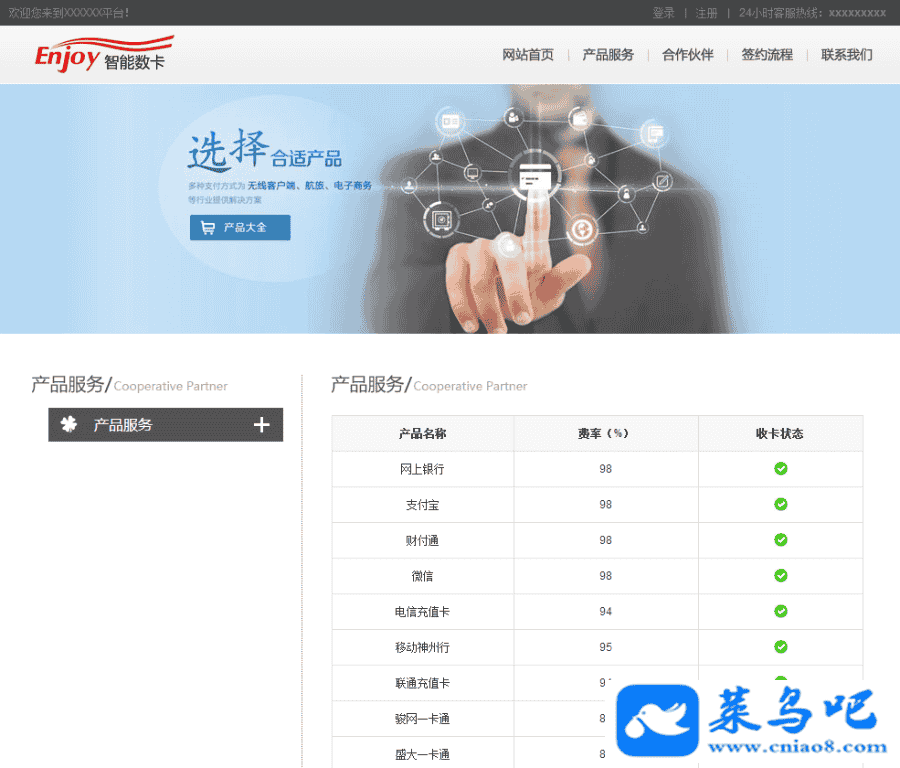The width and height of the screenshot is (900, 768).
Task: Click the 产品名称 column header
Action: (422, 433)
